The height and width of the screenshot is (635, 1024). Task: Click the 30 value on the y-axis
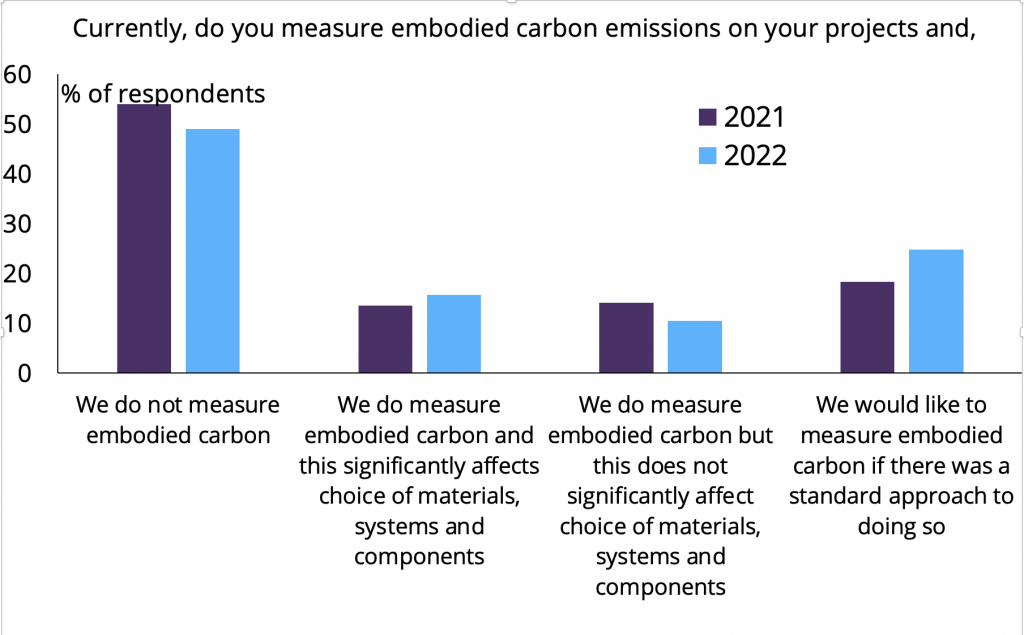click(x=18, y=224)
